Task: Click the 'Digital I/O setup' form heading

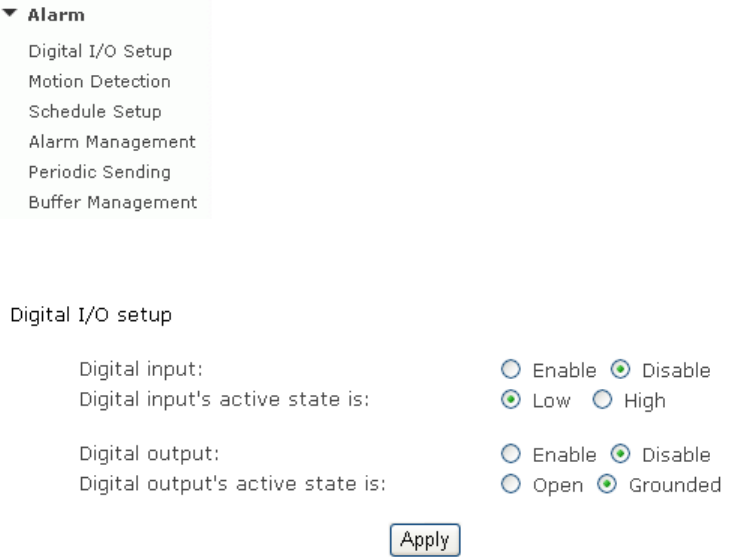Action: [x=90, y=316]
